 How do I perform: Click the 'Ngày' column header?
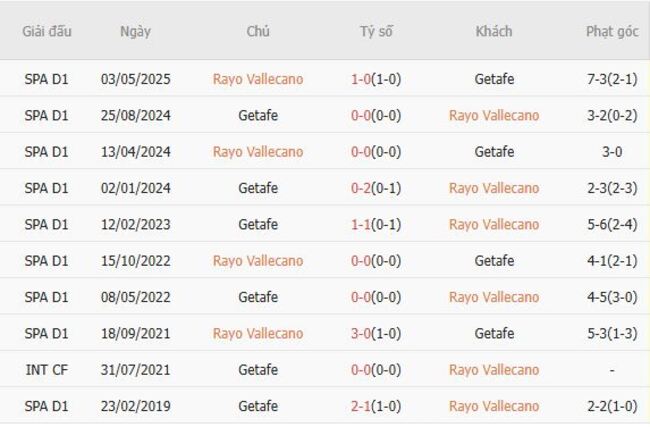(x=135, y=31)
